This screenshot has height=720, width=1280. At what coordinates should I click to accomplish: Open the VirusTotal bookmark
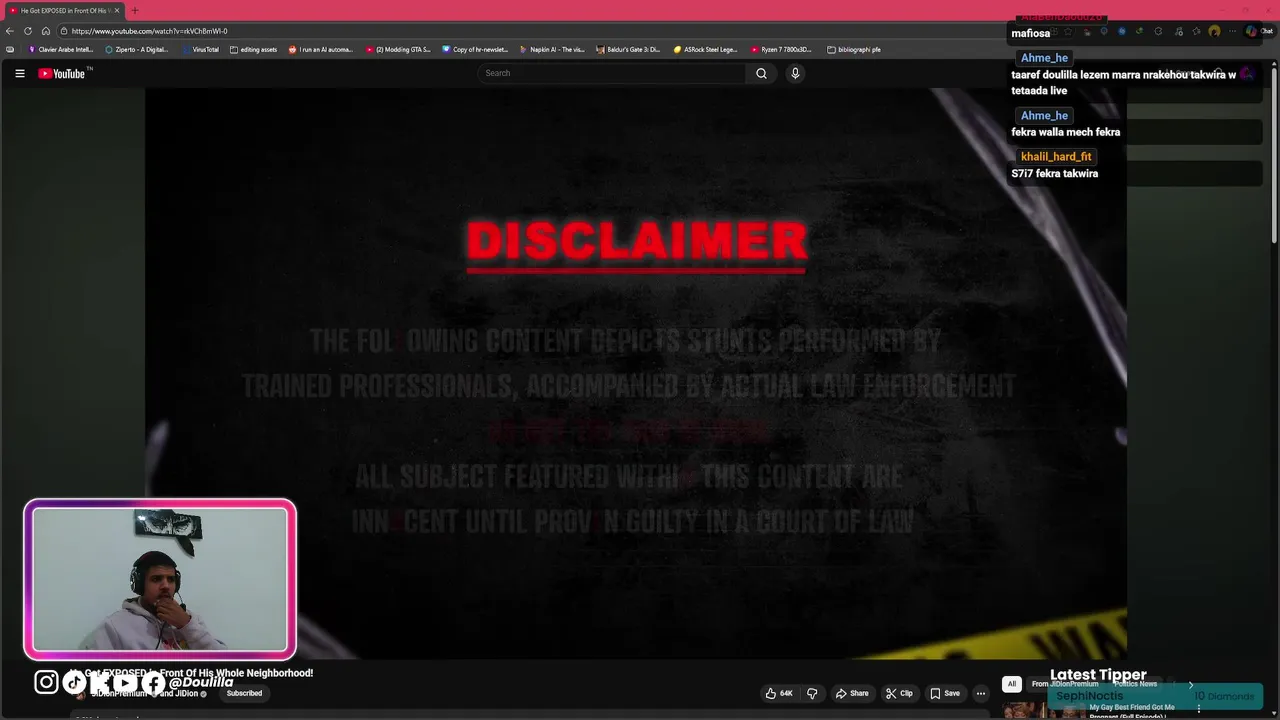[200, 49]
